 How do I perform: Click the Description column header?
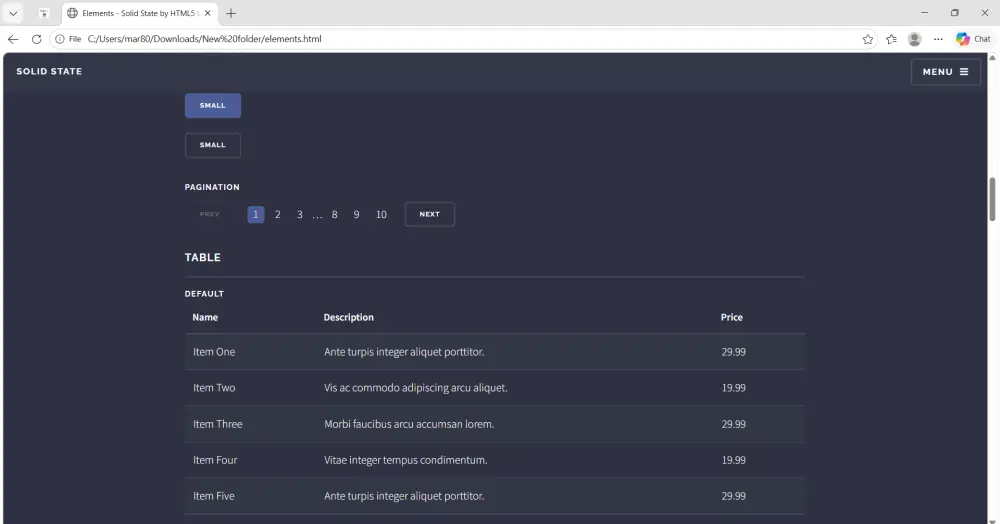(349, 317)
